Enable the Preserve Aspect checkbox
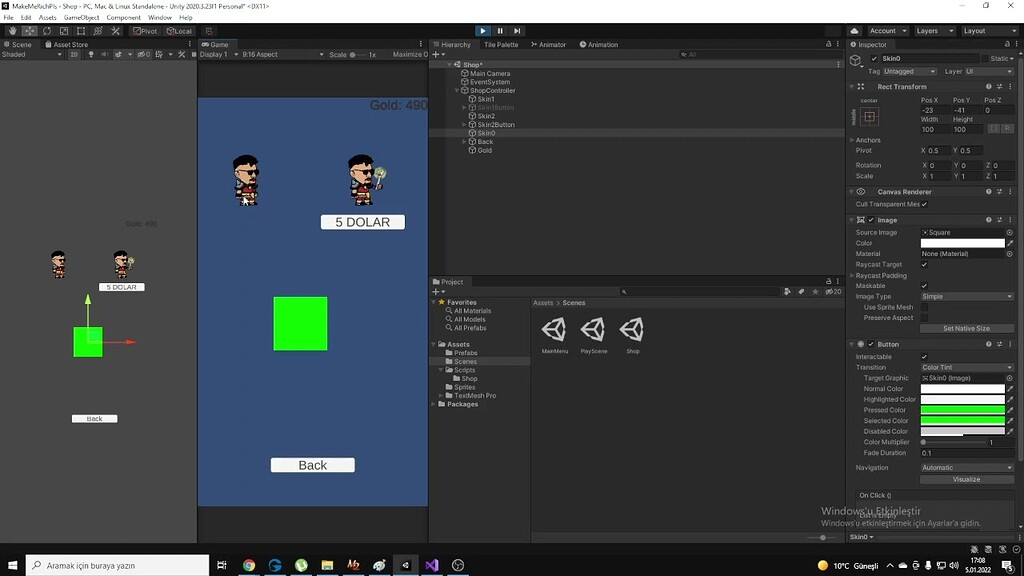1024x576 pixels. (924, 318)
